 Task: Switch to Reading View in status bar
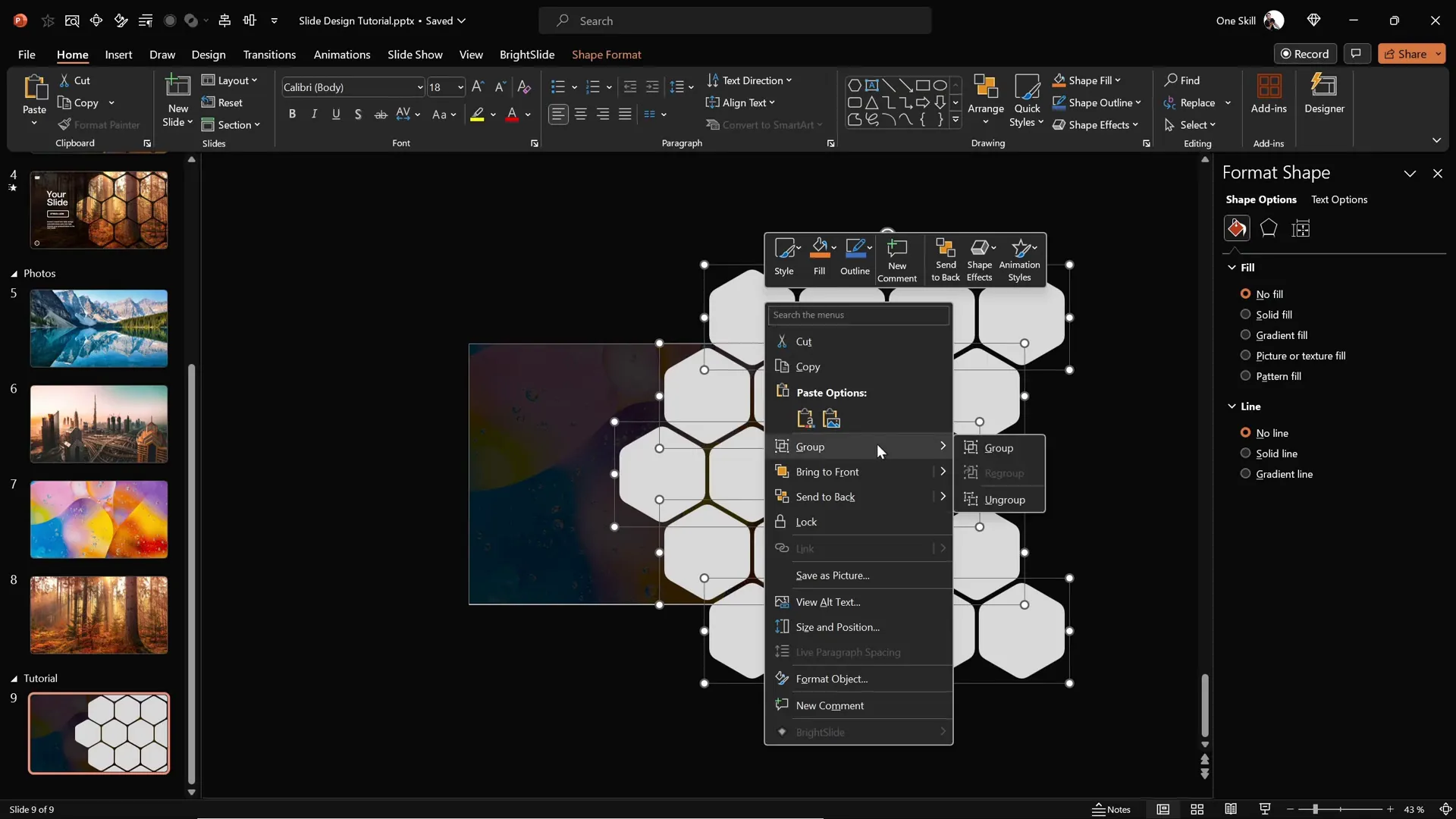[x=1231, y=809]
